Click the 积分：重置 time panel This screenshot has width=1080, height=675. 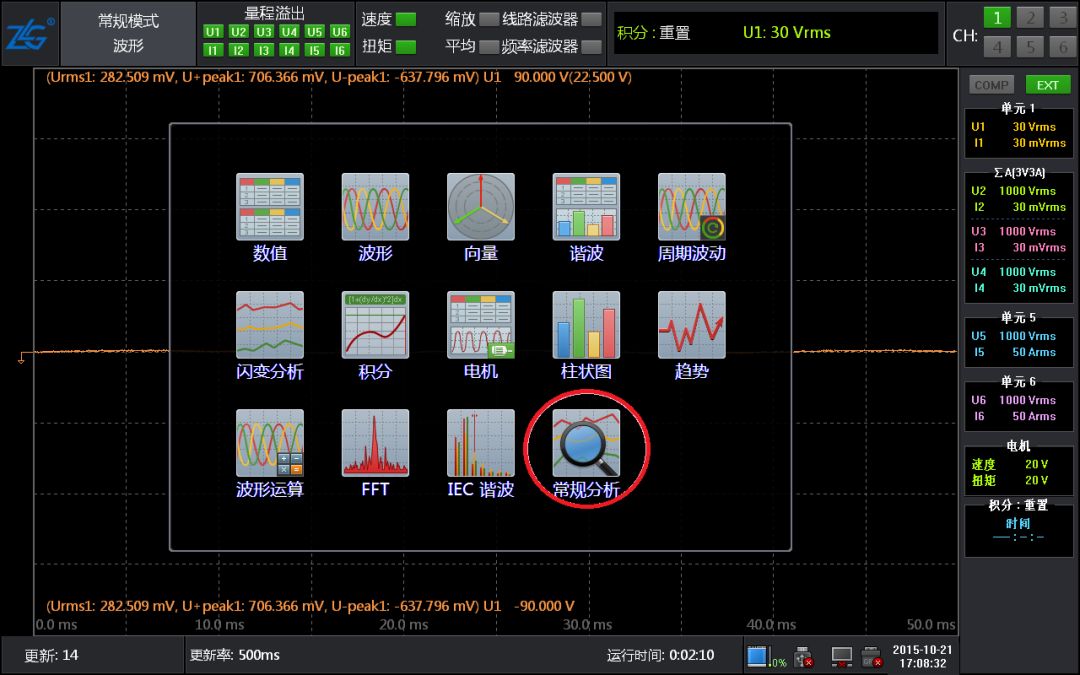pyautogui.click(x=1019, y=528)
